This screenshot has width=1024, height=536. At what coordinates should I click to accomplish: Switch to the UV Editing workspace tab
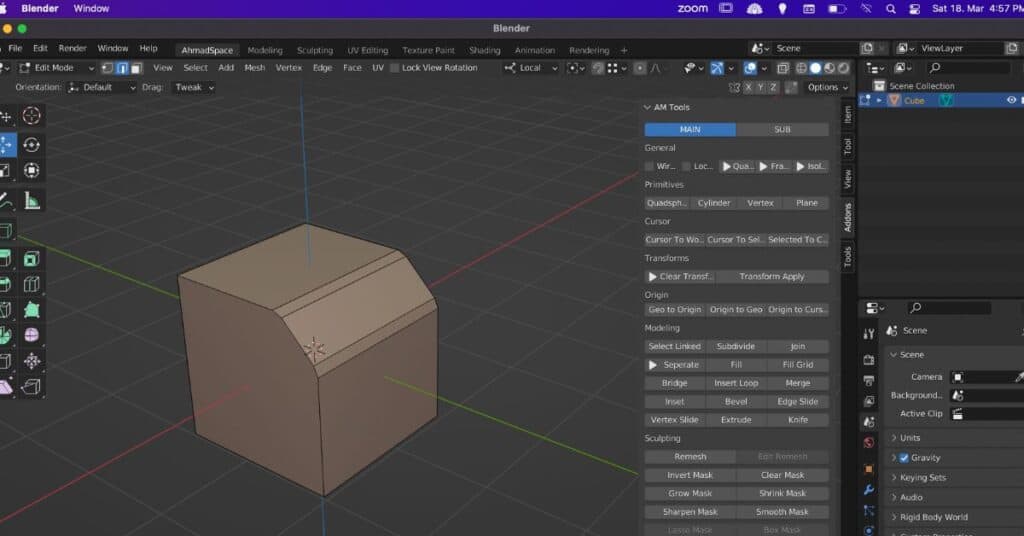367,50
